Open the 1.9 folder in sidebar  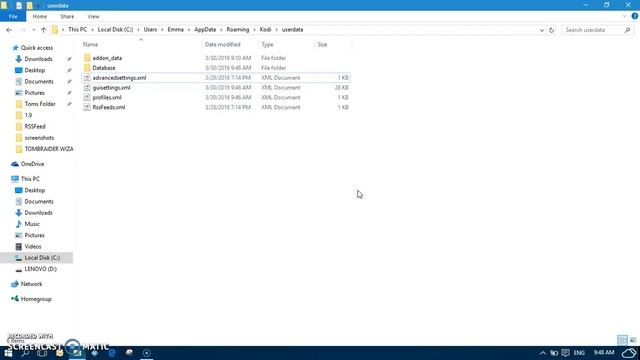point(28,115)
